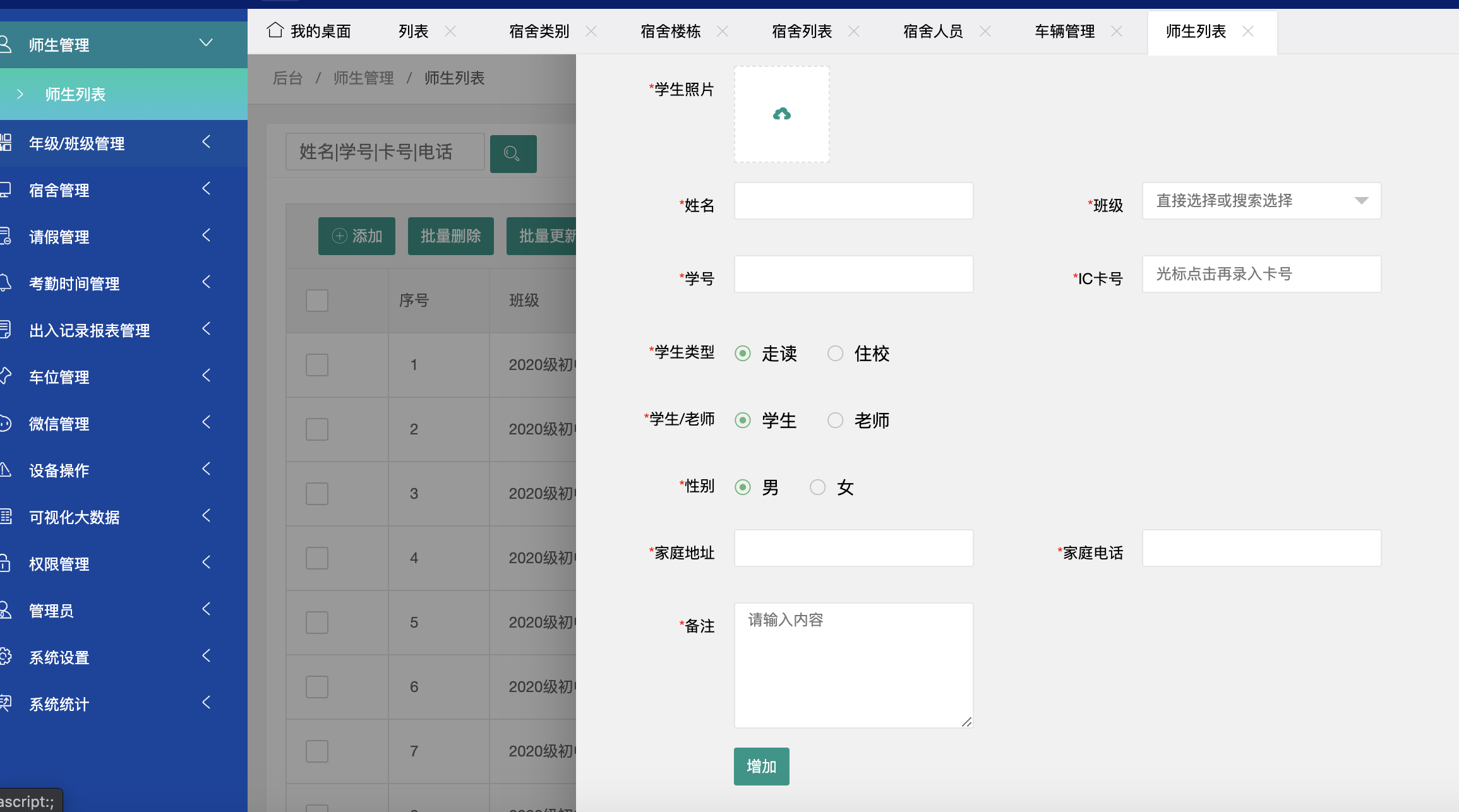The image size is (1459, 812).
Task: Switch to the 宿舍类别 tab
Action: (539, 31)
